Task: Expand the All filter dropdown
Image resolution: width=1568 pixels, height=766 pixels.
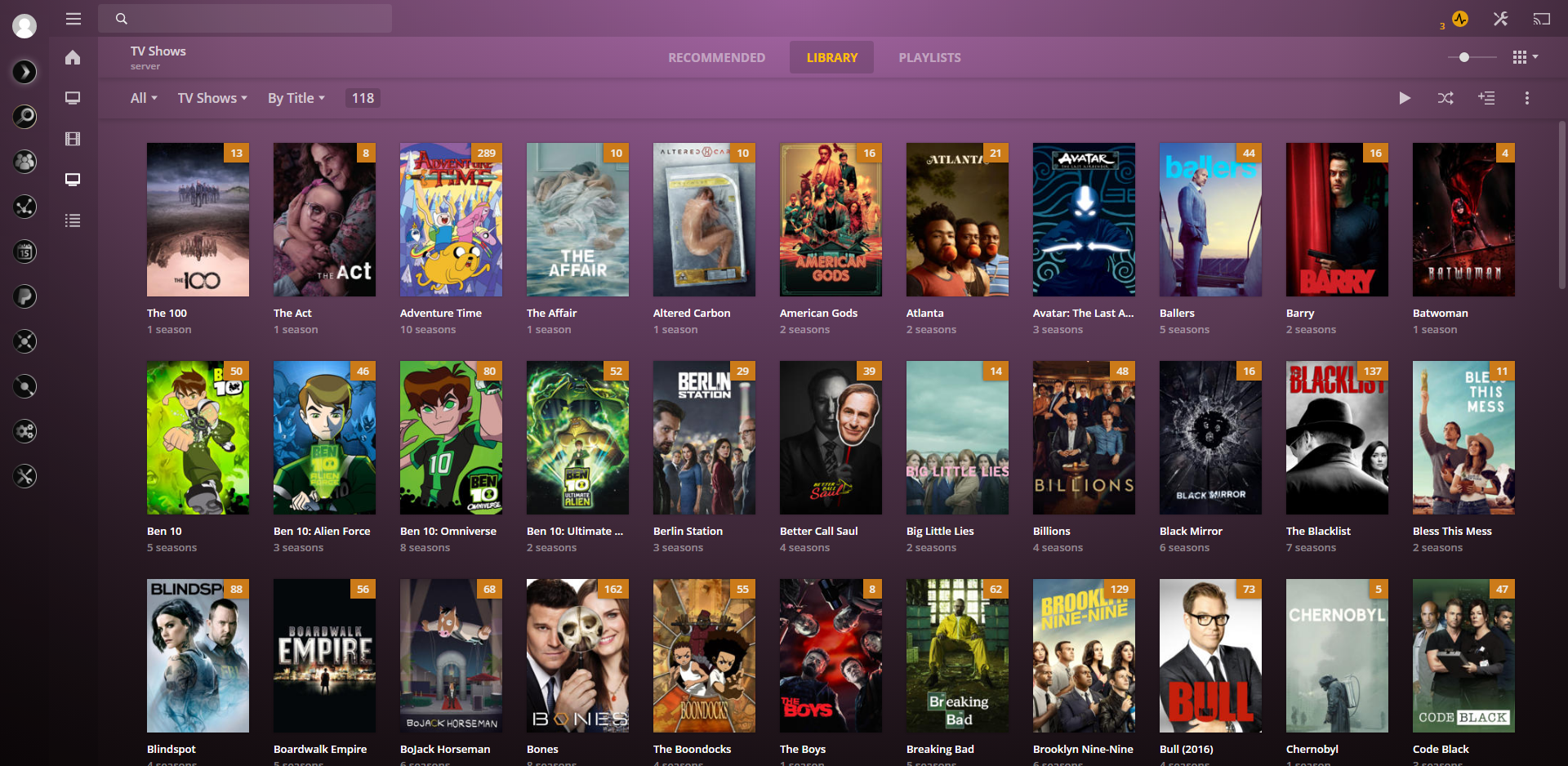Action: [144, 98]
